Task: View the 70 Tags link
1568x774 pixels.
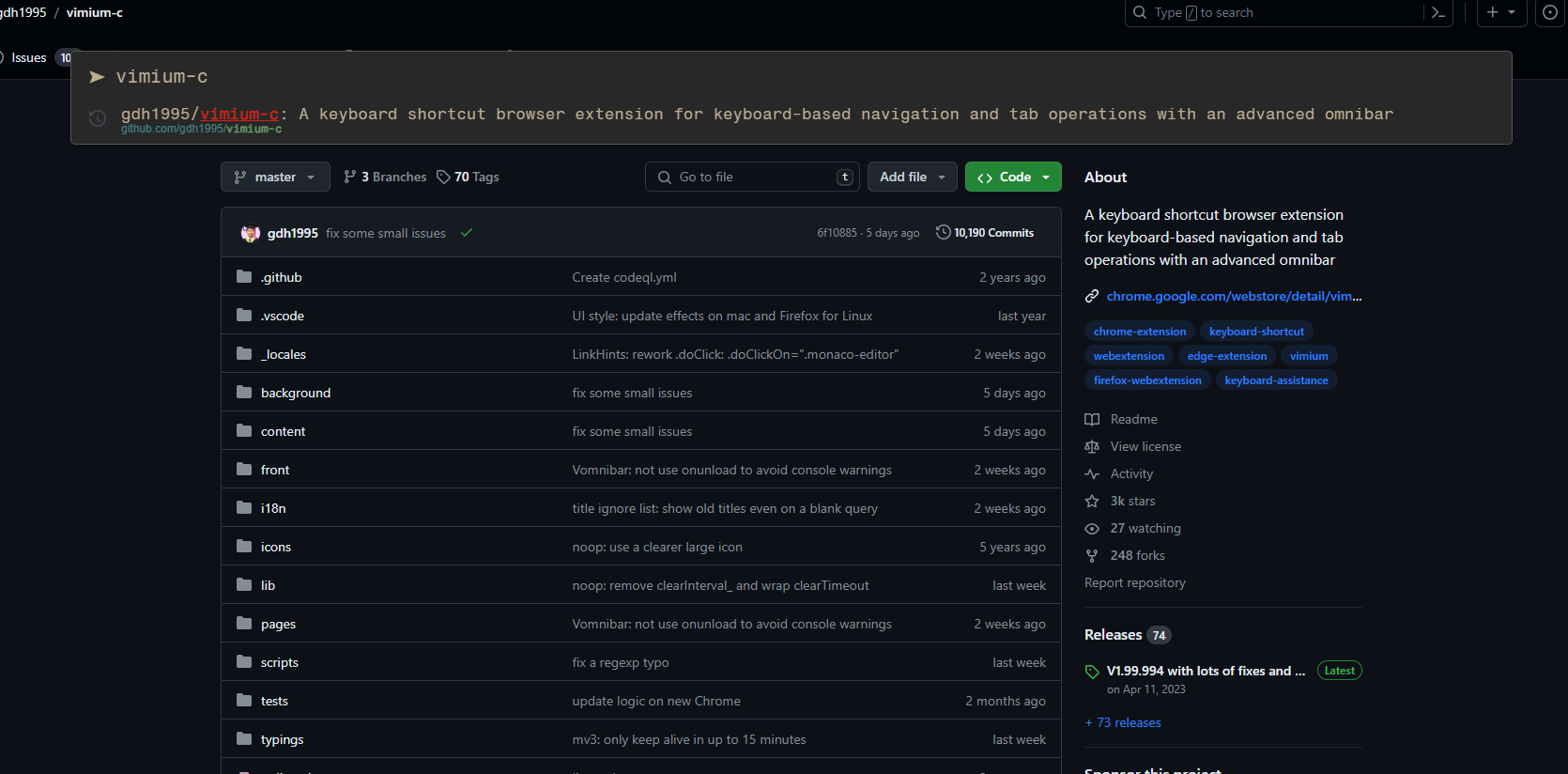Action: pyautogui.click(x=468, y=177)
